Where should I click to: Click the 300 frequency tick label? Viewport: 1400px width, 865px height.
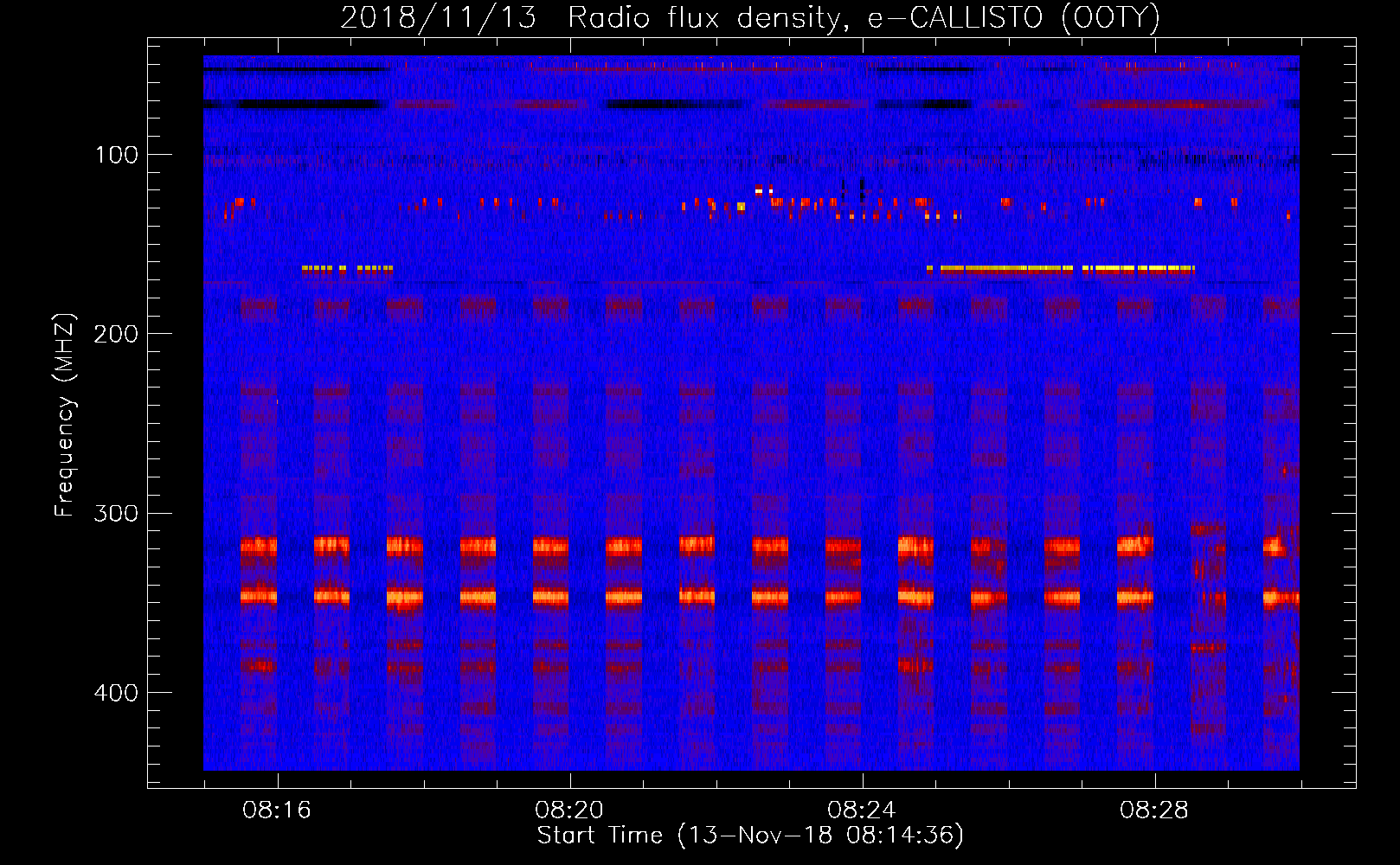[116, 514]
